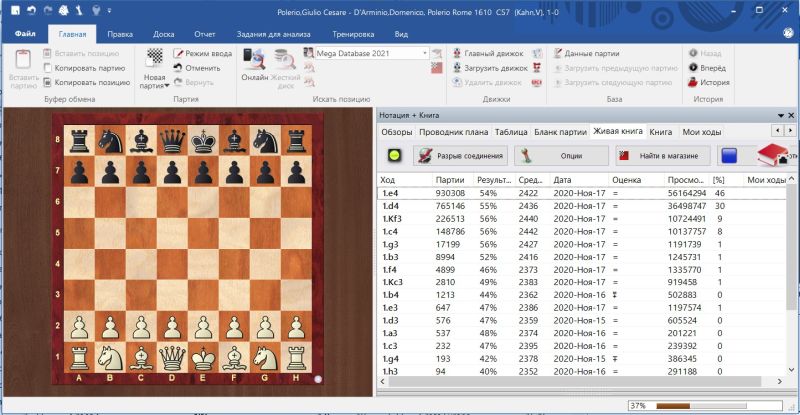Expand the Mega Database 2021 dropdown
The width and height of the screenshot is (800, 415).
[425, 53]
